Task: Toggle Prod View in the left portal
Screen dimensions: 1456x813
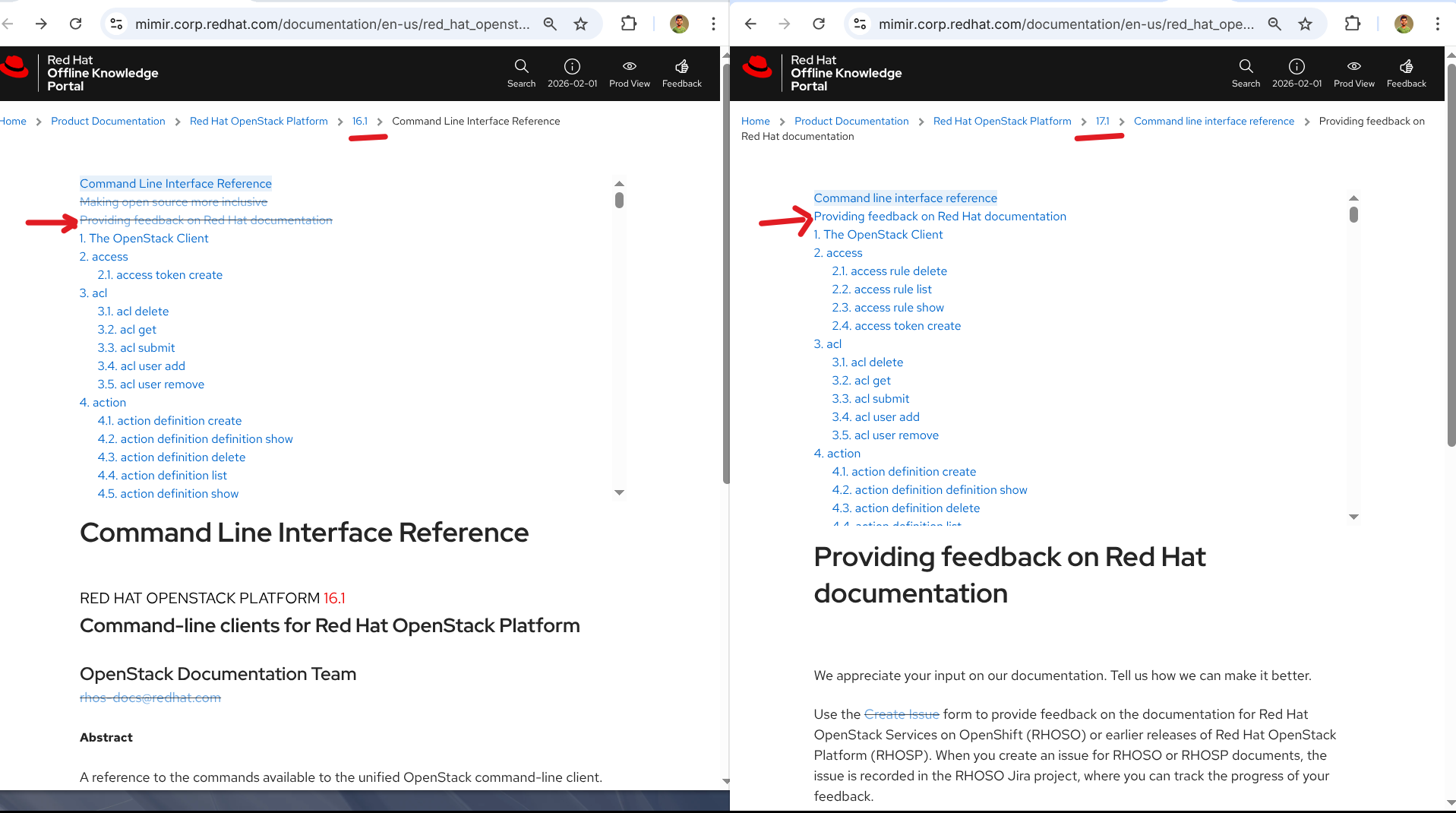Action: click(630, 73)
